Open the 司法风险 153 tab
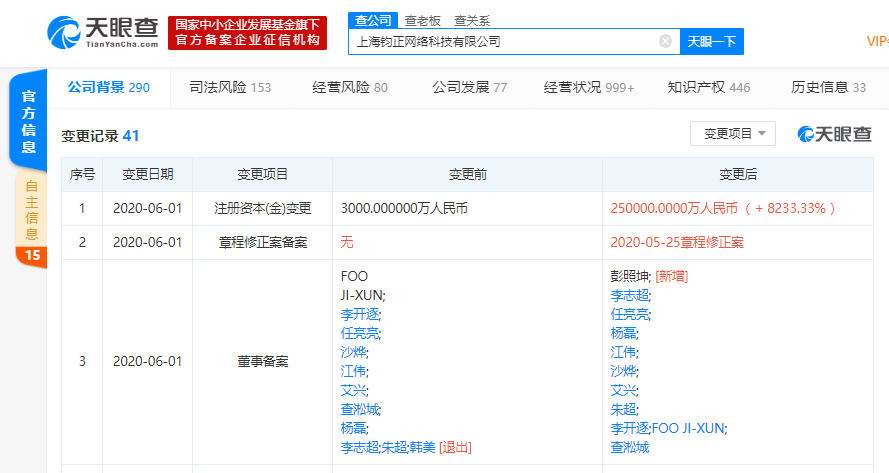Image resolution: width=889 pixels, height=473 pixels. (x=230, y=87)
